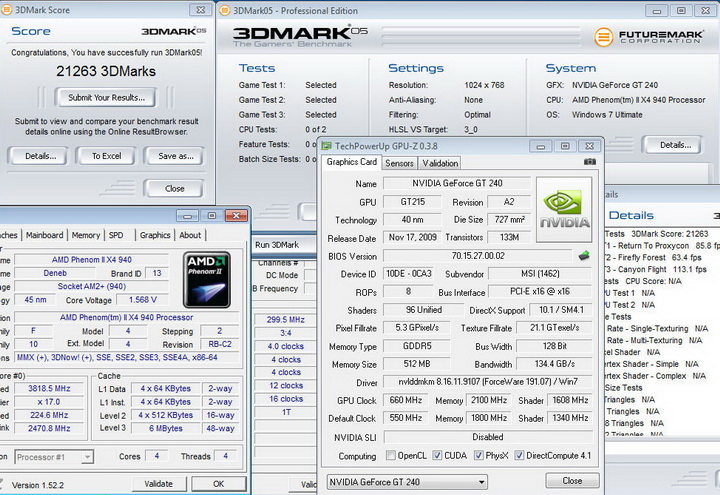Click the Device ID field 10DE - 0CA3
The width and height of the screenshot is (720, 495).
coord(409,274)
